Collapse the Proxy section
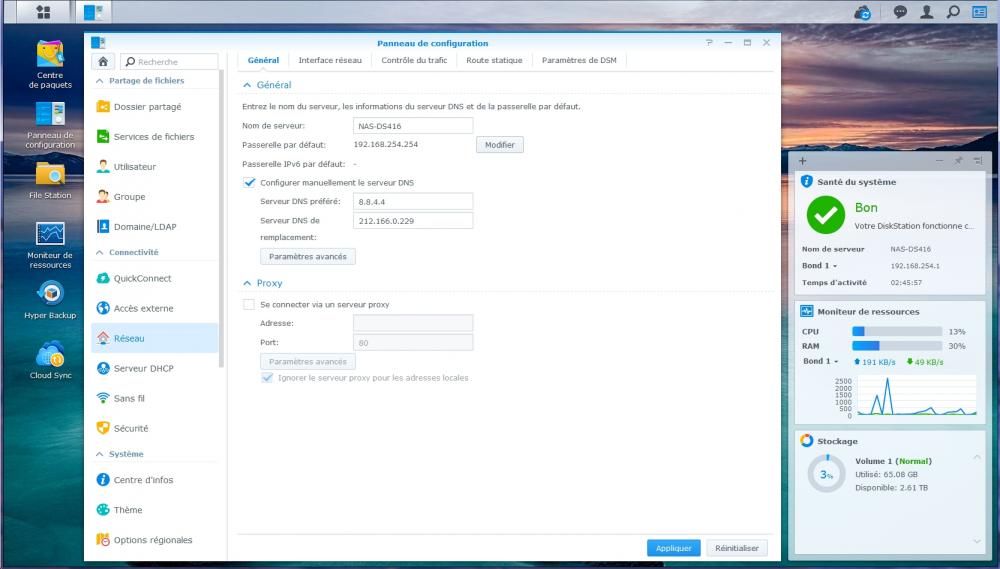The height and width of the screenshot is (569, 1000). tap(248, 284)
